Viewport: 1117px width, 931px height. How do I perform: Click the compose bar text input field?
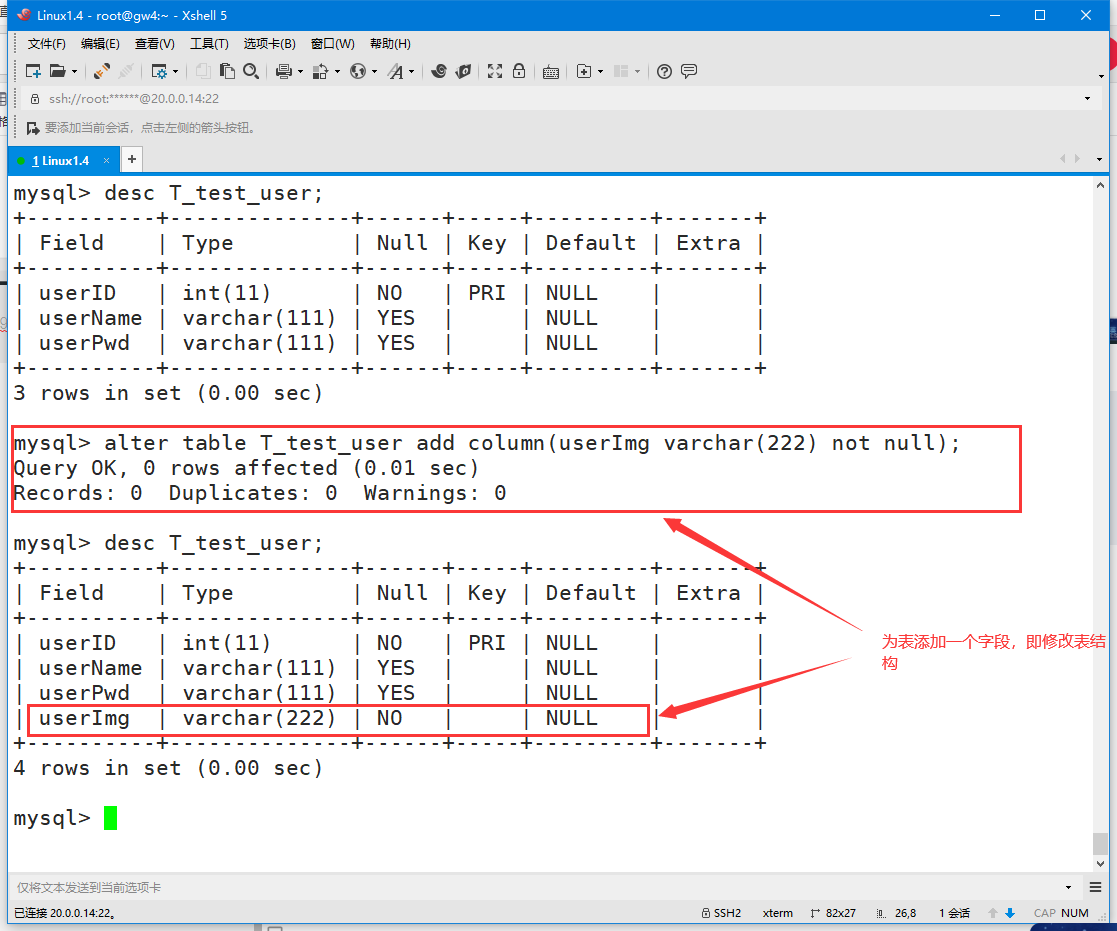534,888
